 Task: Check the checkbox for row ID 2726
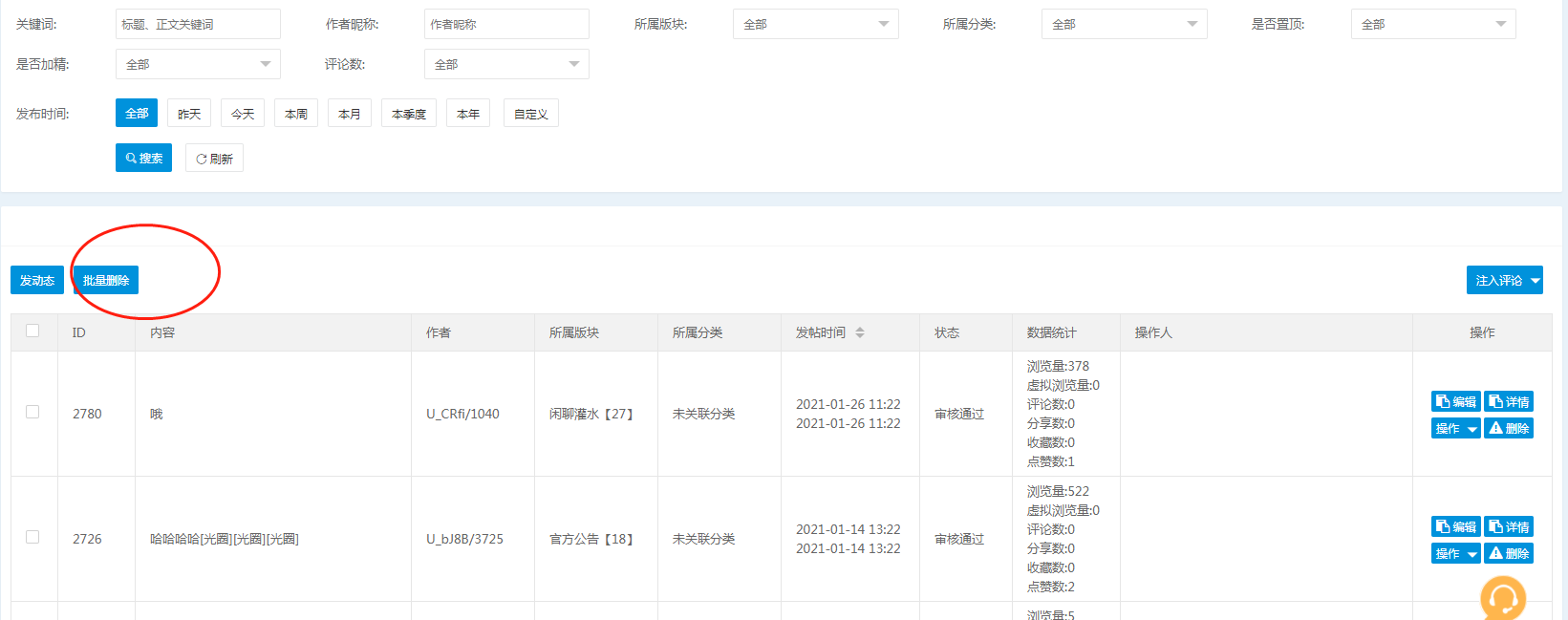[32, 537]
